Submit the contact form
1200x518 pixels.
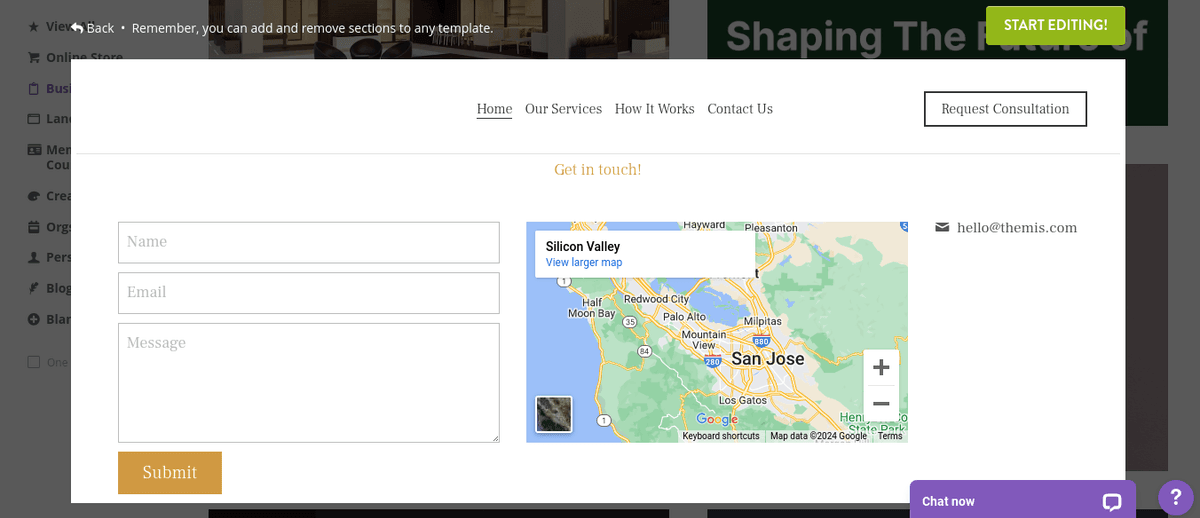(x=170, y=473)
